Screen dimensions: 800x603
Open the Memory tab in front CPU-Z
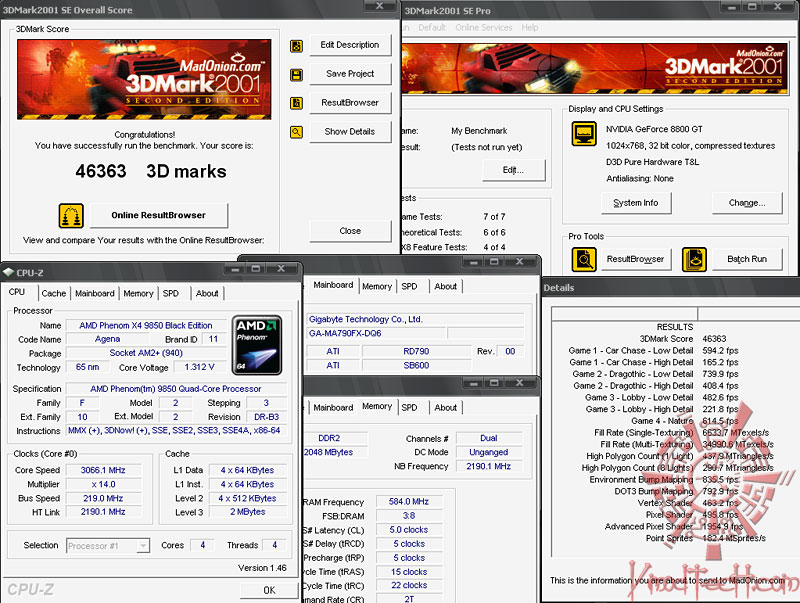click(138, 293)
